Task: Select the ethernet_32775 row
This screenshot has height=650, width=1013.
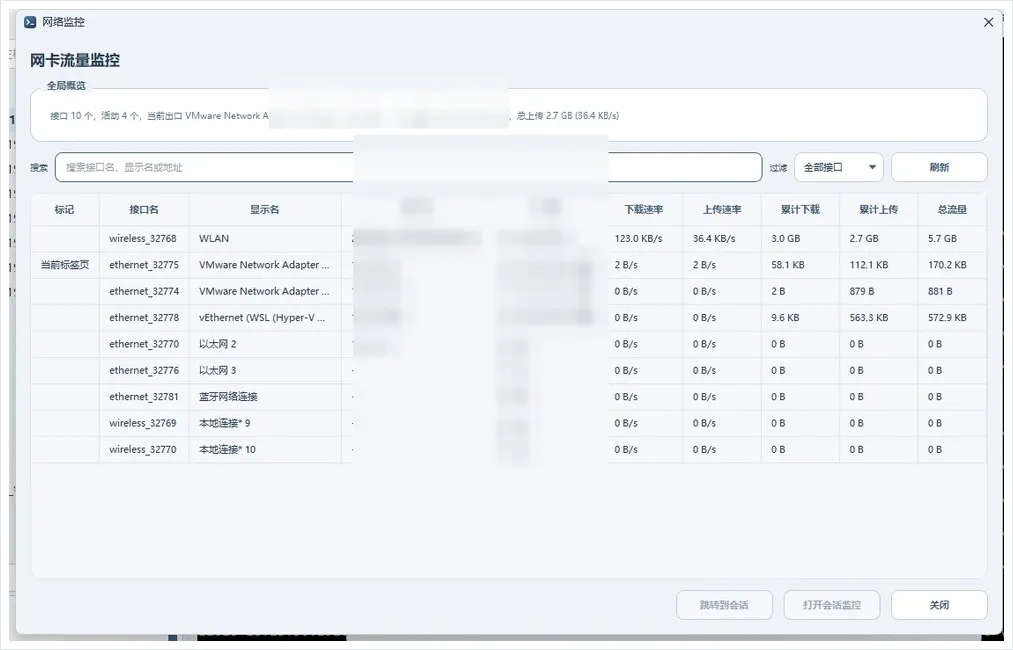Action: click(508, 265)
